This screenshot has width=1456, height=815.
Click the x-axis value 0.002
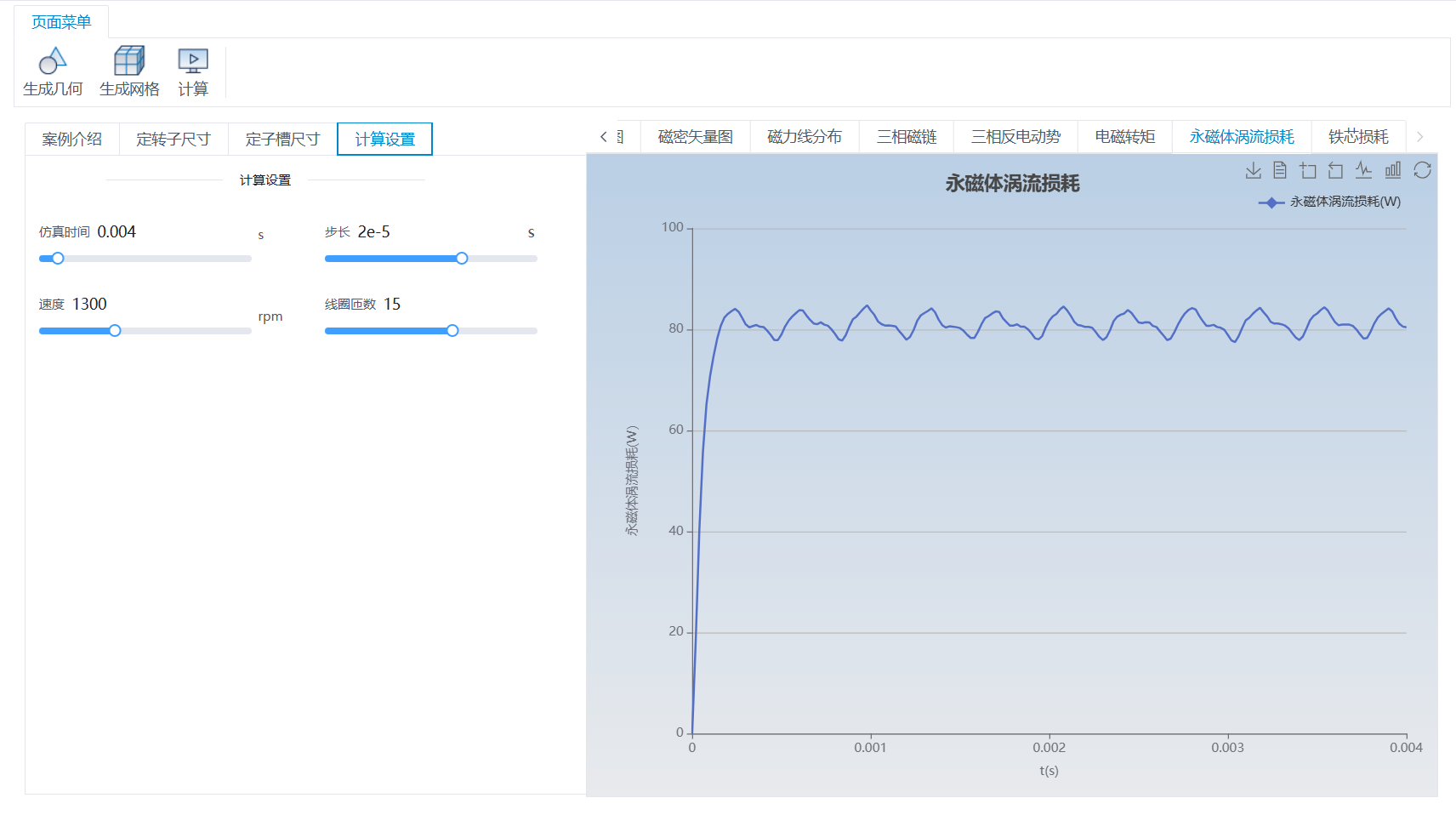[x=1049, y=748]
